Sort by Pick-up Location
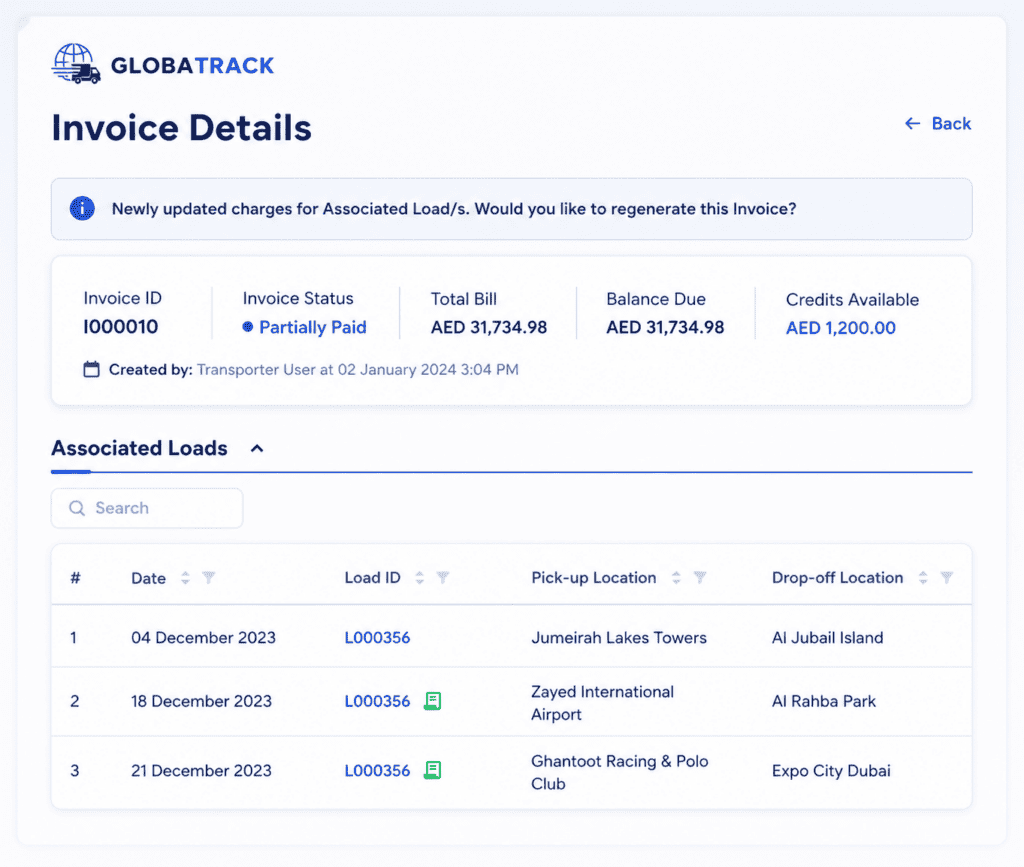Screen dimensions: 1024x867 (677, 578)
